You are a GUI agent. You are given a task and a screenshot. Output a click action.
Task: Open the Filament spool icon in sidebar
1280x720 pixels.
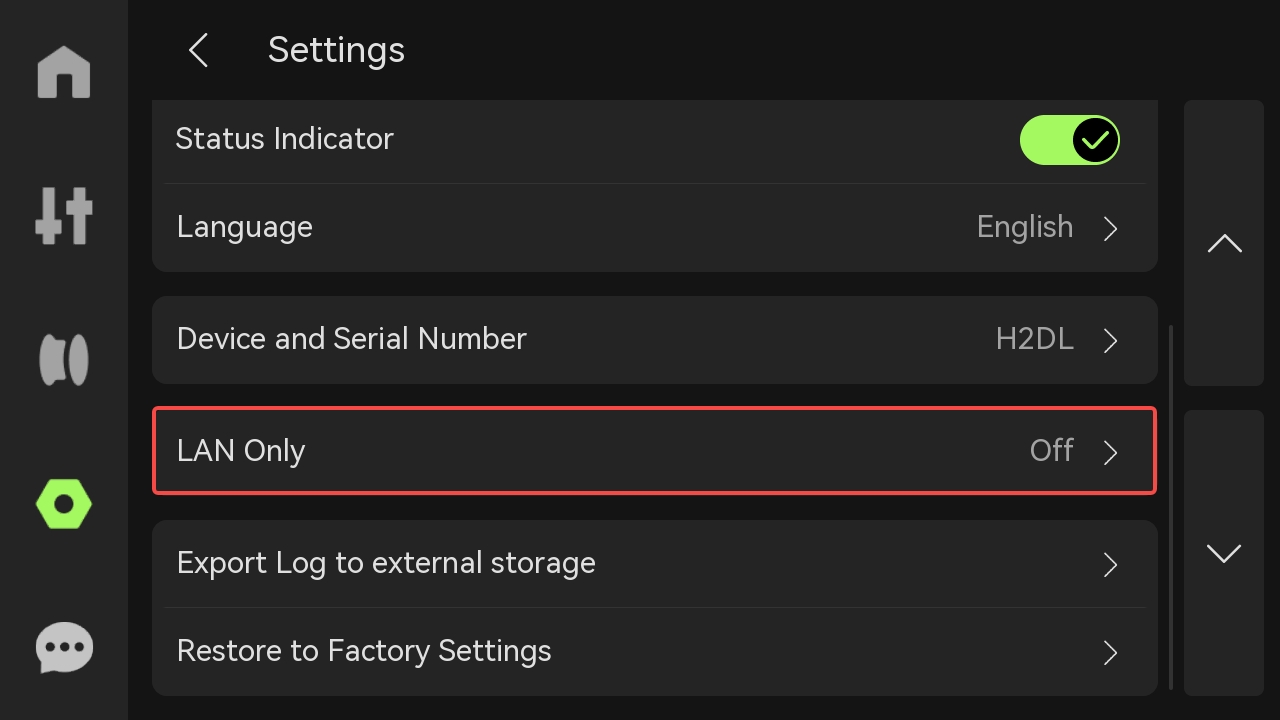pos(64,360)
